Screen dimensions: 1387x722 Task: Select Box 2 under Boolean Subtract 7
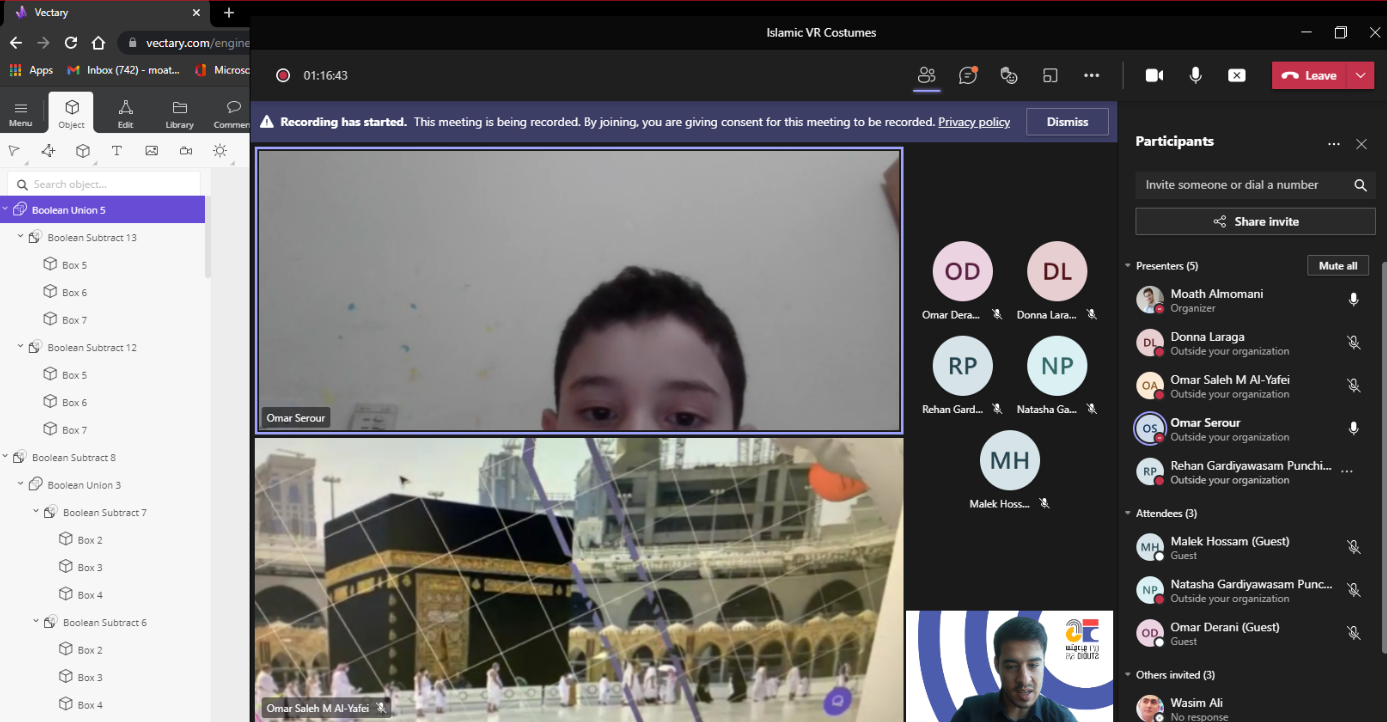point(90,540)
